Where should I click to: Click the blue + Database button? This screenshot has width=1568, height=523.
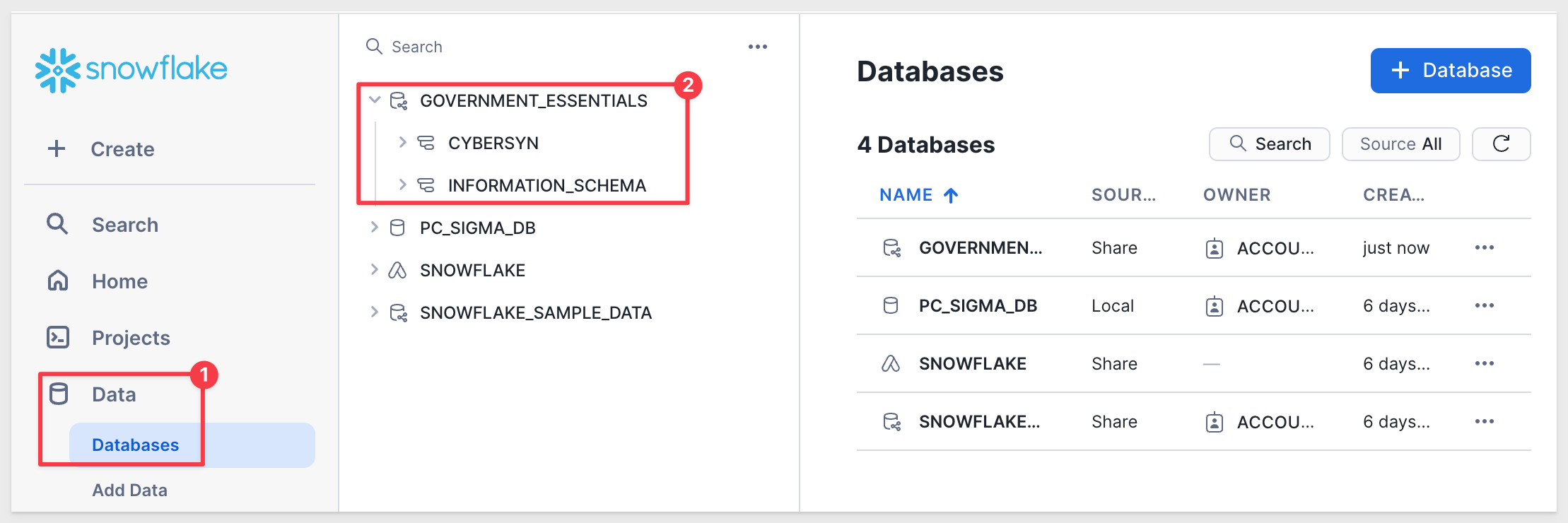(x=1451, y=71)
